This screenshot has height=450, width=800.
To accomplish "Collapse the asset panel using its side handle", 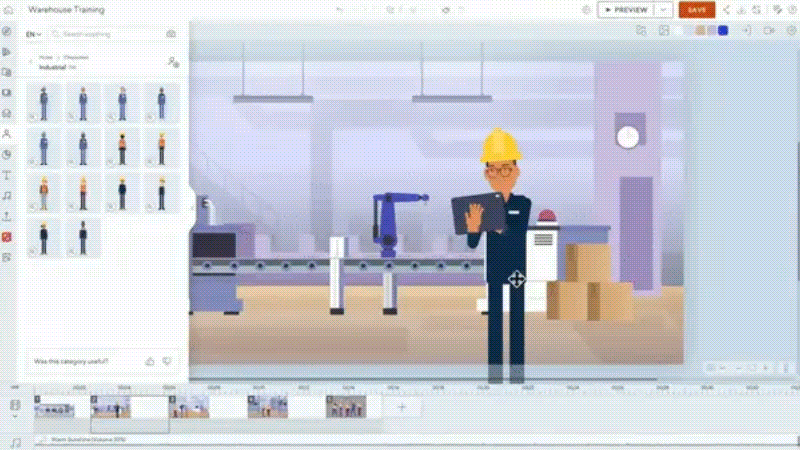I will click(x=192, y=208).
